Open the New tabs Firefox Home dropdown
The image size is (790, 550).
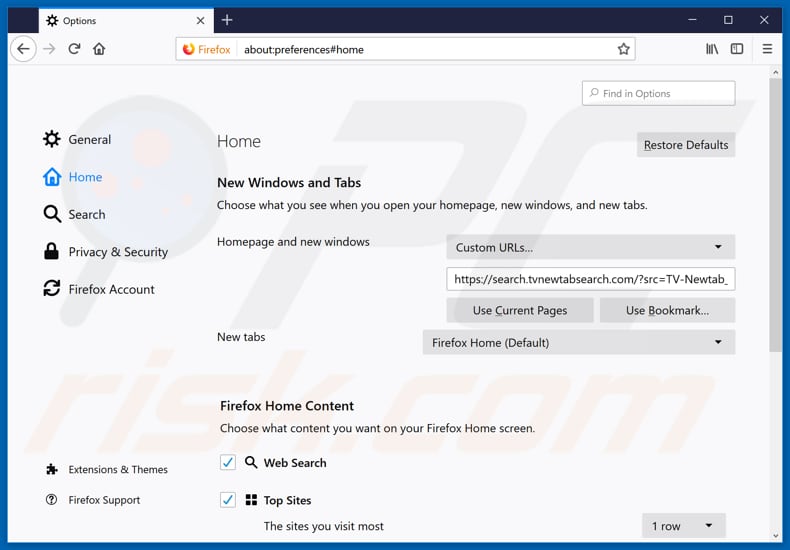(x=579, y=342)
